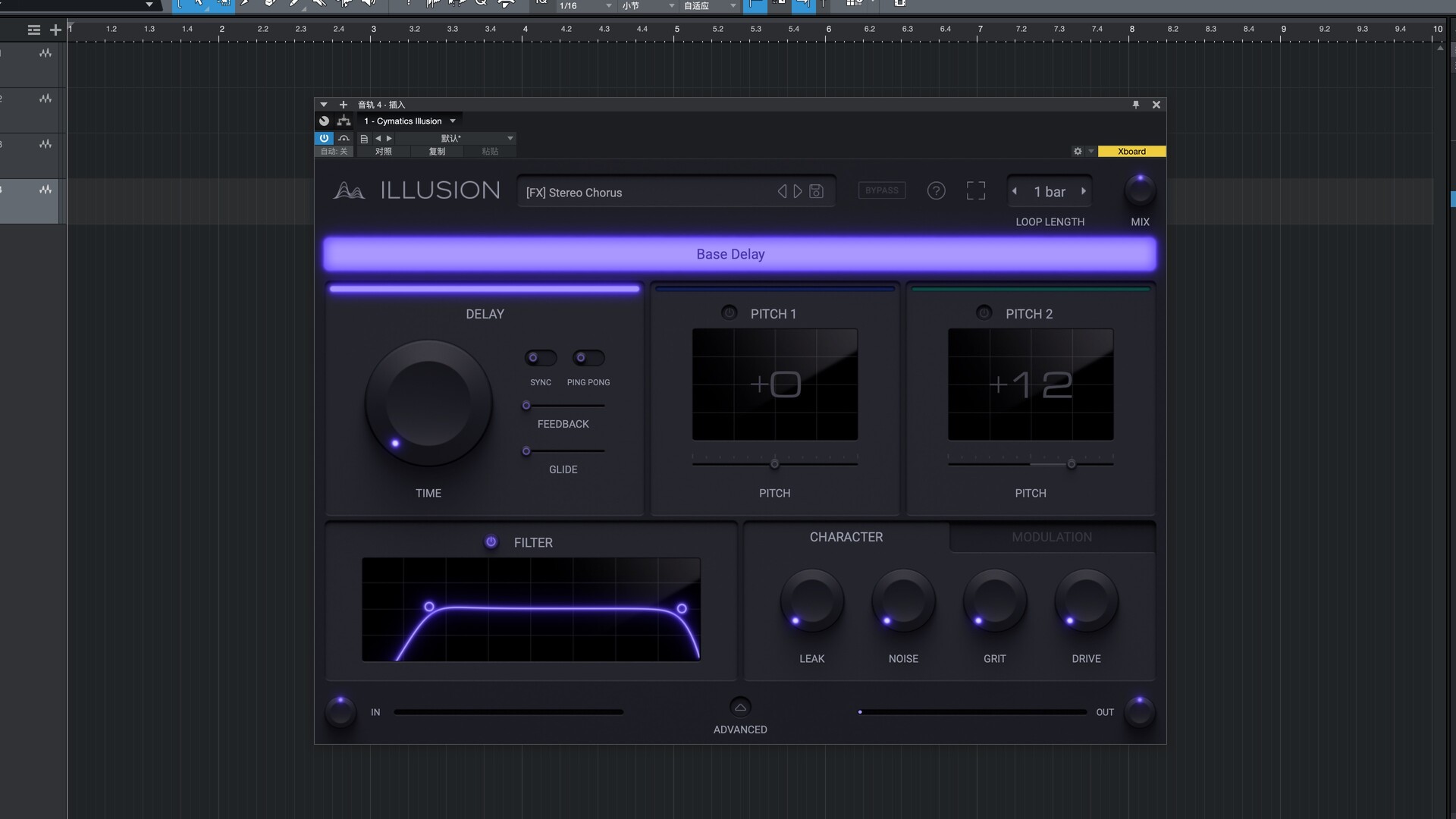Click the Compare button in the plugin header

(383, 152)
